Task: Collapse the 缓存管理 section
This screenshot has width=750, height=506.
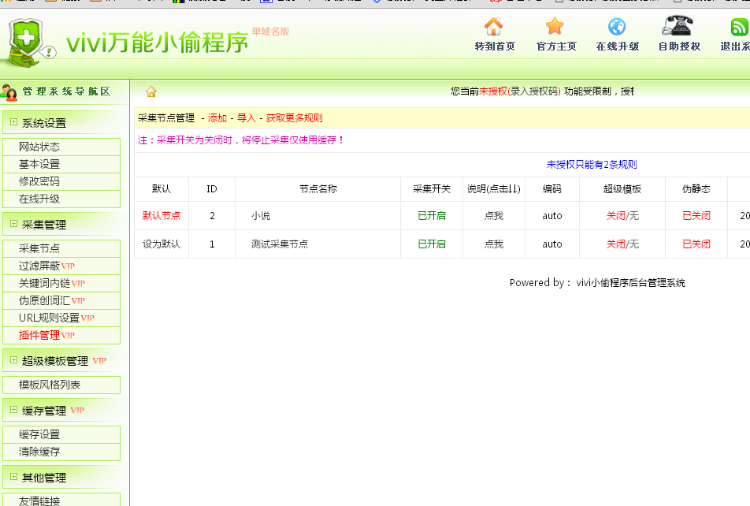Action: 13,410
